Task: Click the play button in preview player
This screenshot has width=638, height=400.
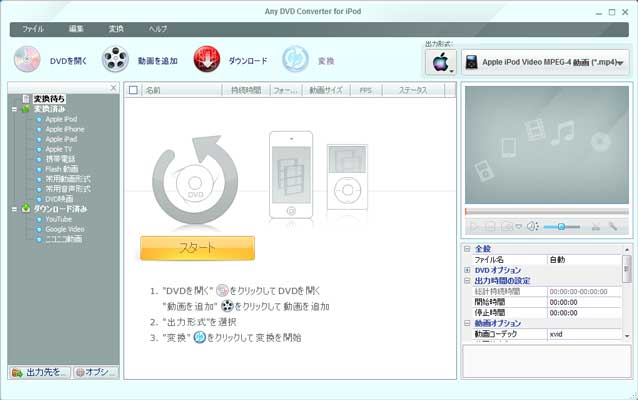Action: pos(474,227)
